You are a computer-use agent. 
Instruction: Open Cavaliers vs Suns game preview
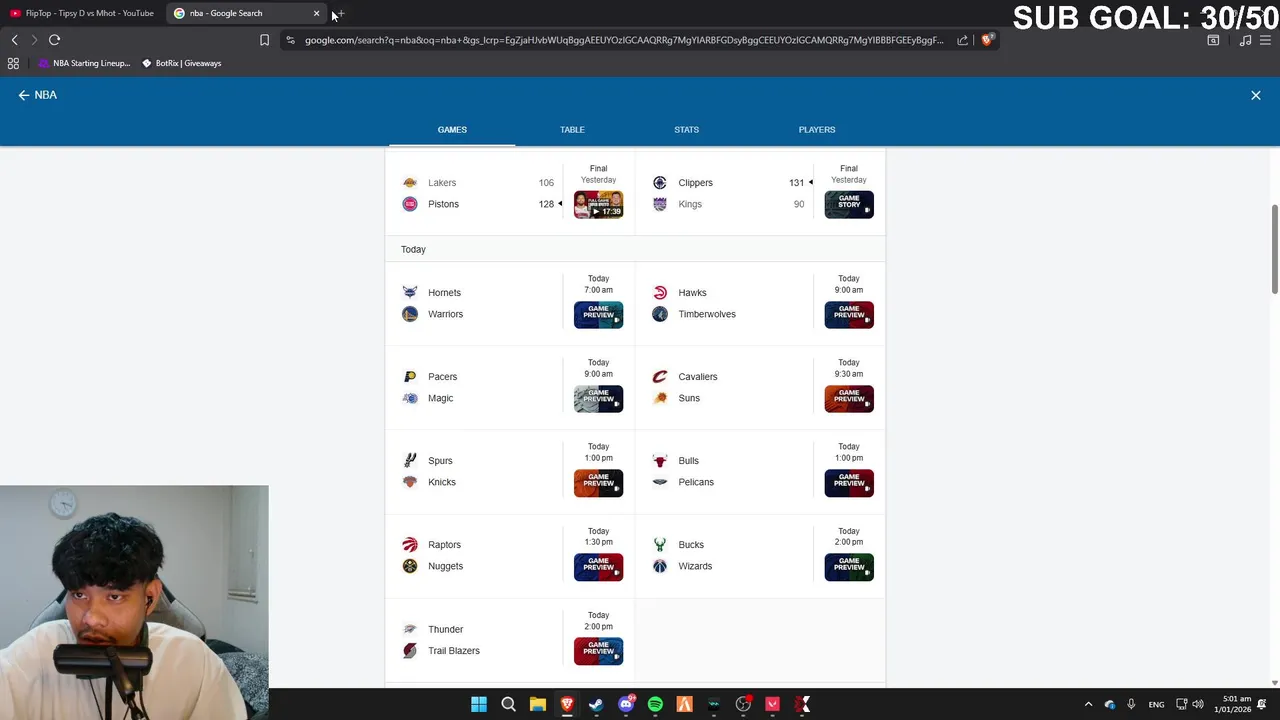849,399
